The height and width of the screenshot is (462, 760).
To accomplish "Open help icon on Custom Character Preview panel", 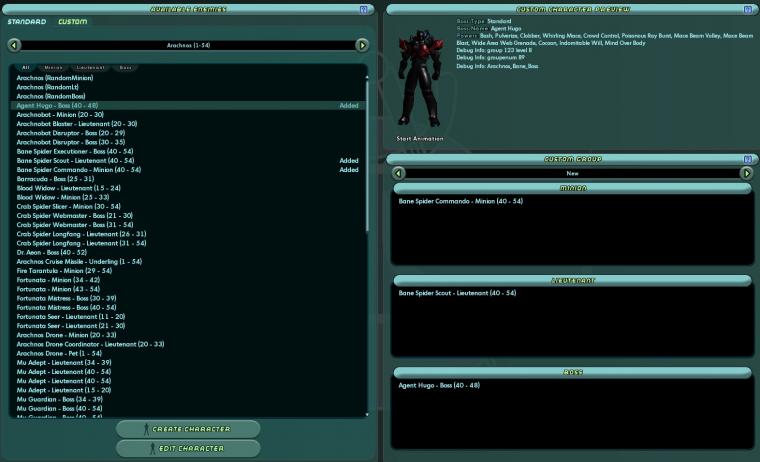I will (747, 9).
